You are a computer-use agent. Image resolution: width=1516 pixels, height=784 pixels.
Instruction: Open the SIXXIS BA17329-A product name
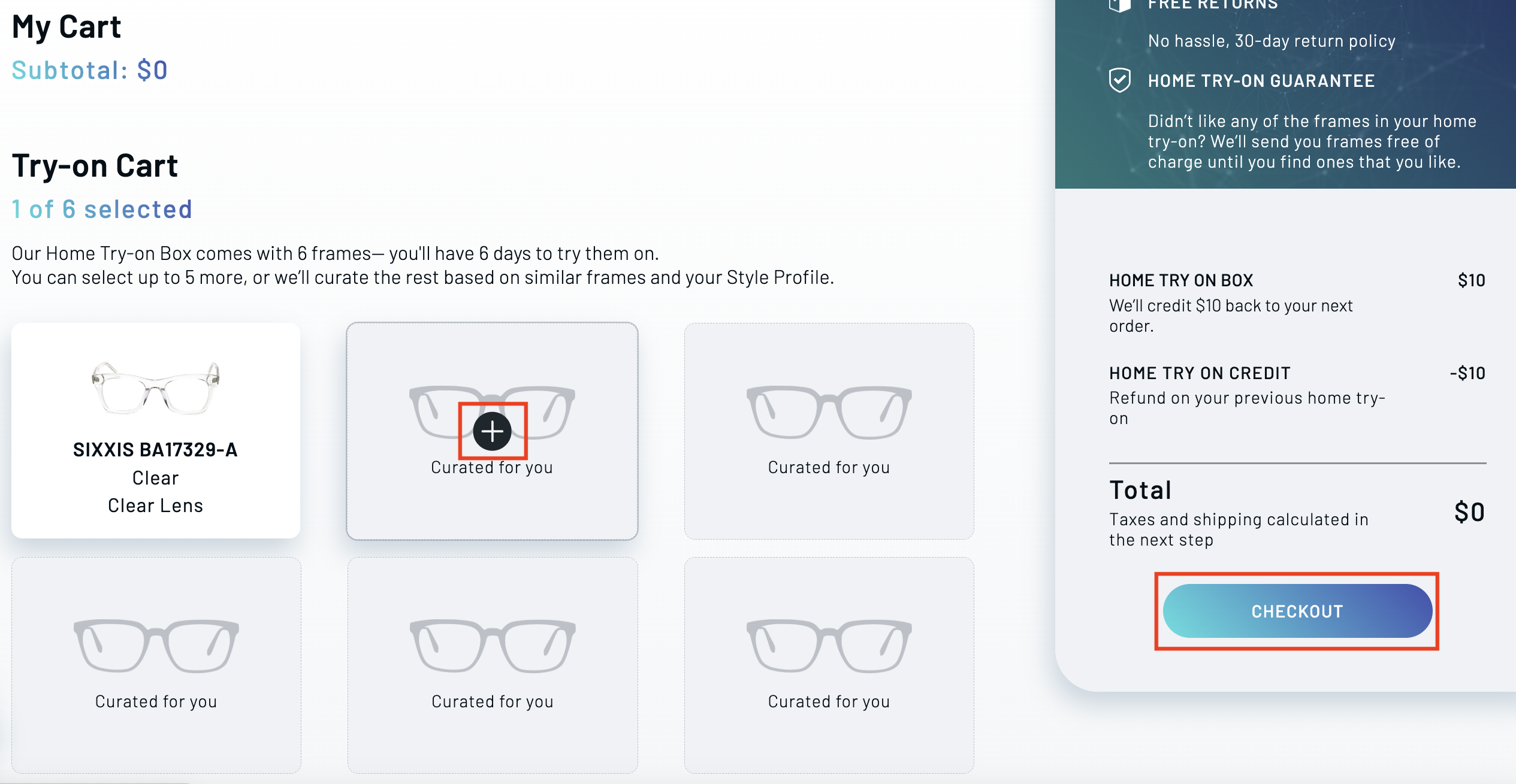[x=156, y=450]
